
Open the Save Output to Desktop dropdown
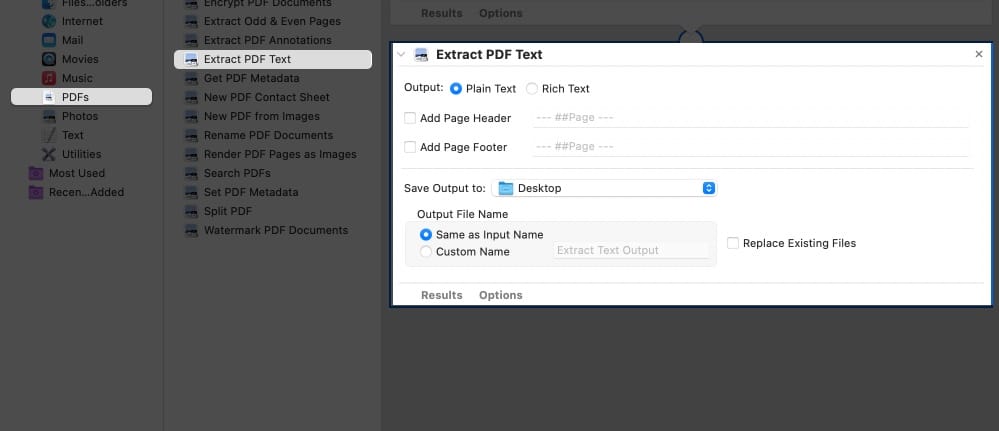pyautogui.click(x=604, y=188)
